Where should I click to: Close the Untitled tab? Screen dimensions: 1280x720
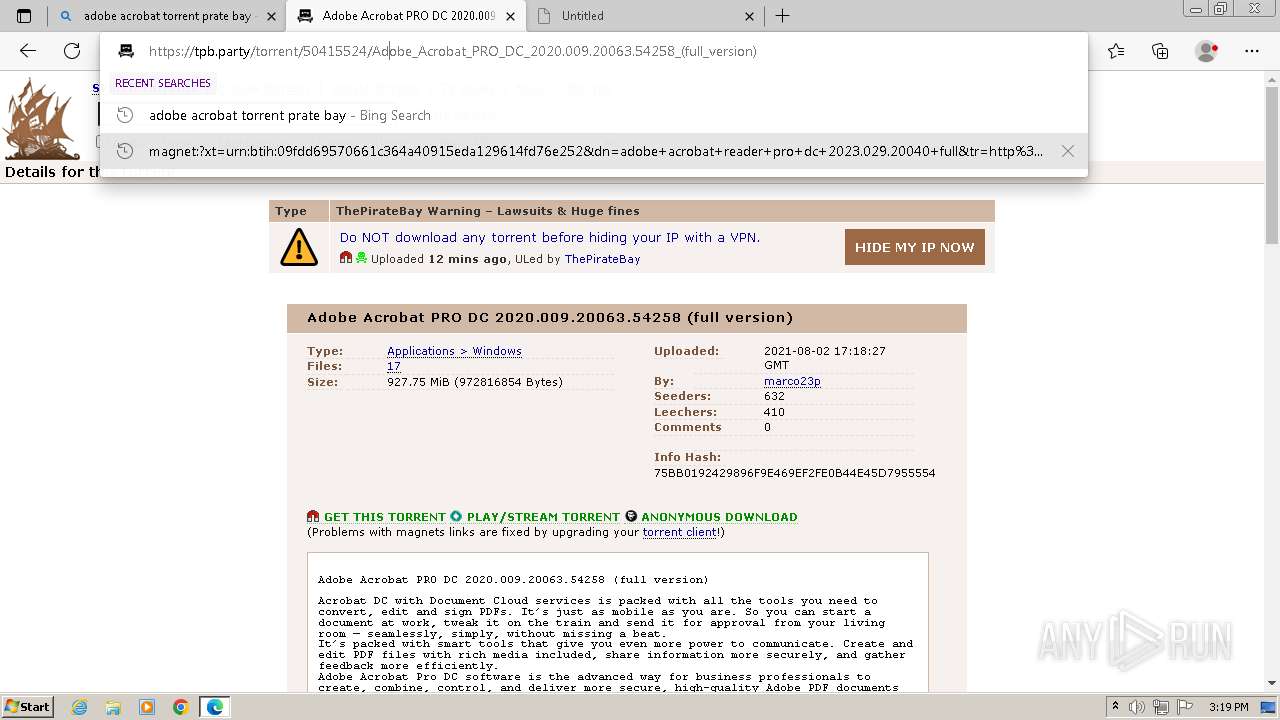tap(750, 16)
